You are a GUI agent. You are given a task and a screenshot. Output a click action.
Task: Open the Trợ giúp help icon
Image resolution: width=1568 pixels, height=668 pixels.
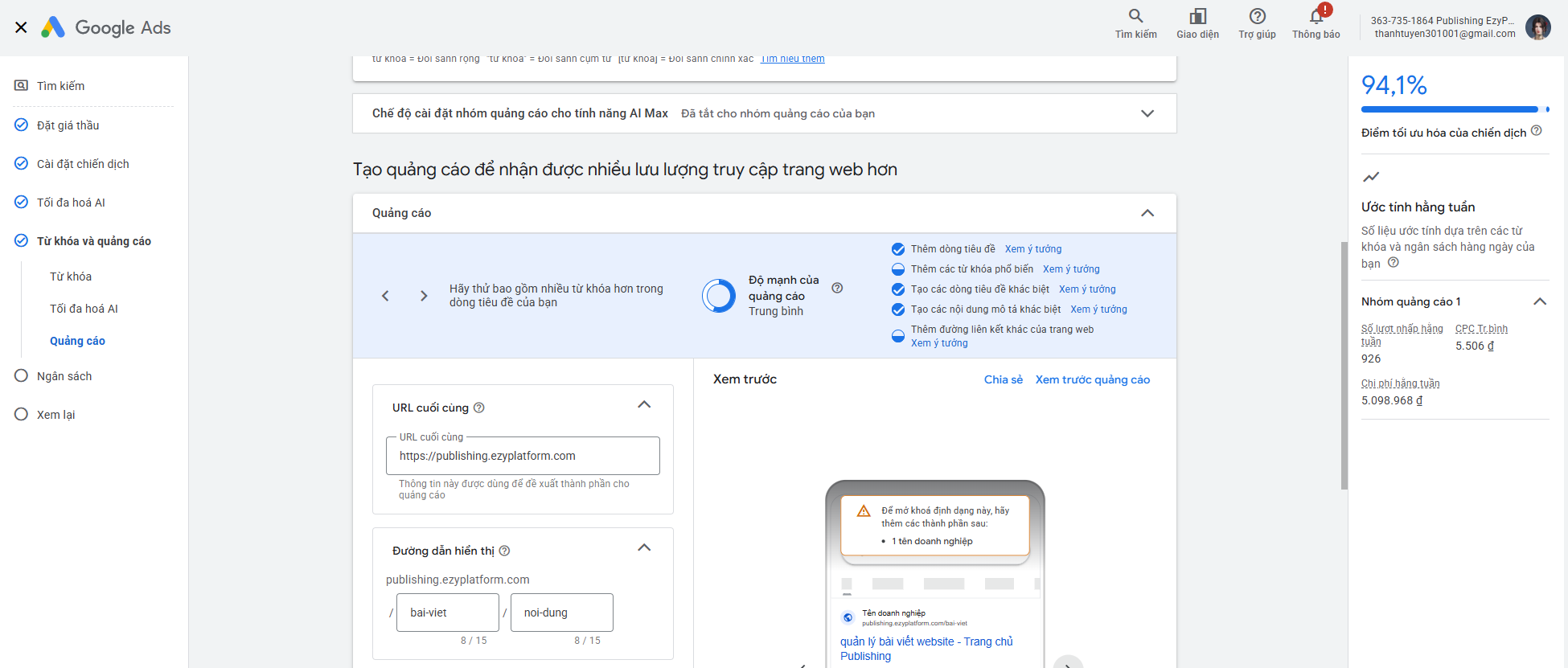[x=1257, y=24]
